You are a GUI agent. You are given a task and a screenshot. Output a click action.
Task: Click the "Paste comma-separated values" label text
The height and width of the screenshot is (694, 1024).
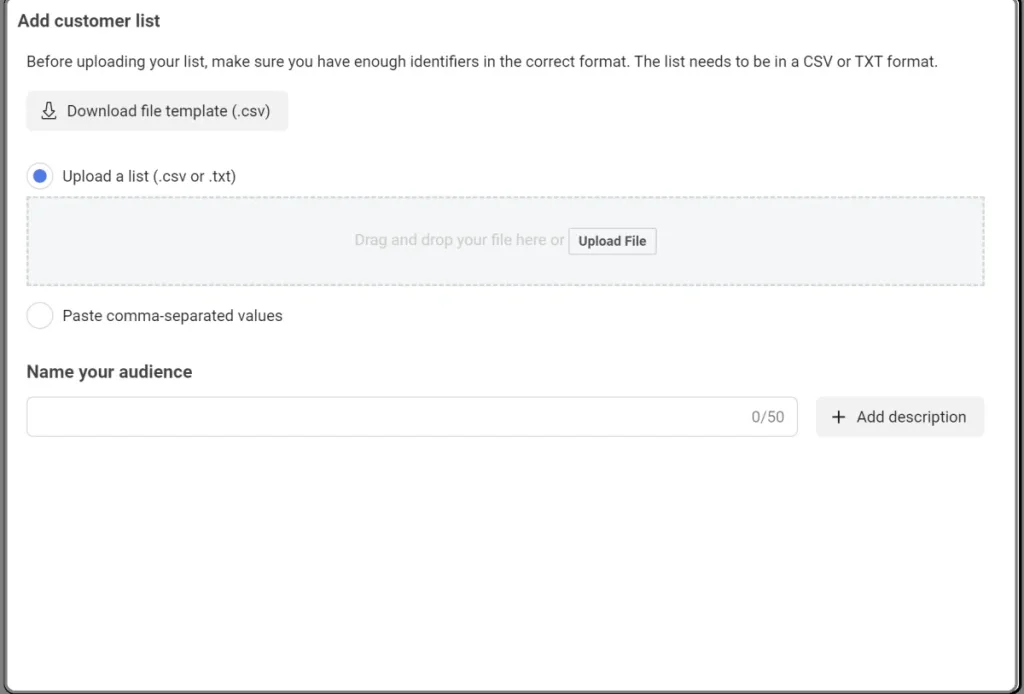[x=172, y=316]
